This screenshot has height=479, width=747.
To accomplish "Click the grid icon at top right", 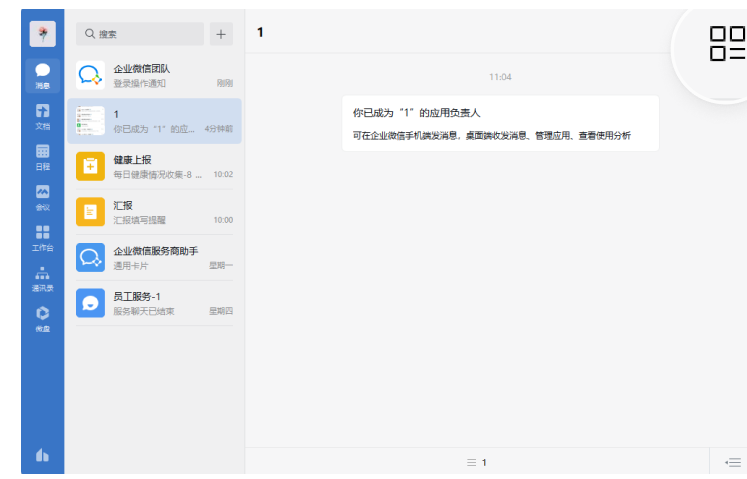I will click(727, 43).
